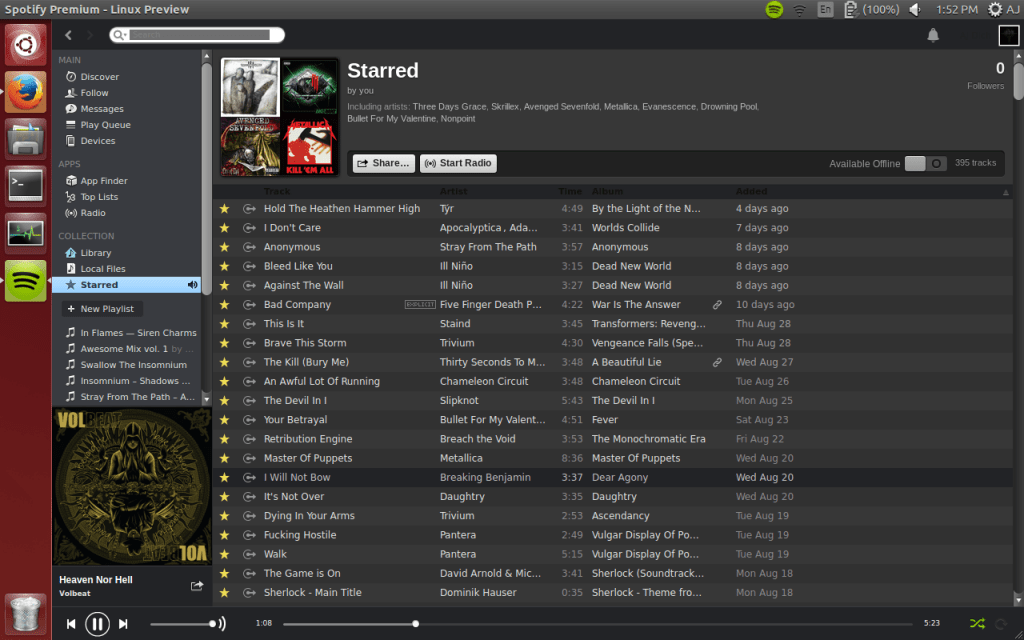This screenshot has height=640, width=1024.
Task: Sort the list by Album column header
Action: pyautogui.click(x=607, y=191)
